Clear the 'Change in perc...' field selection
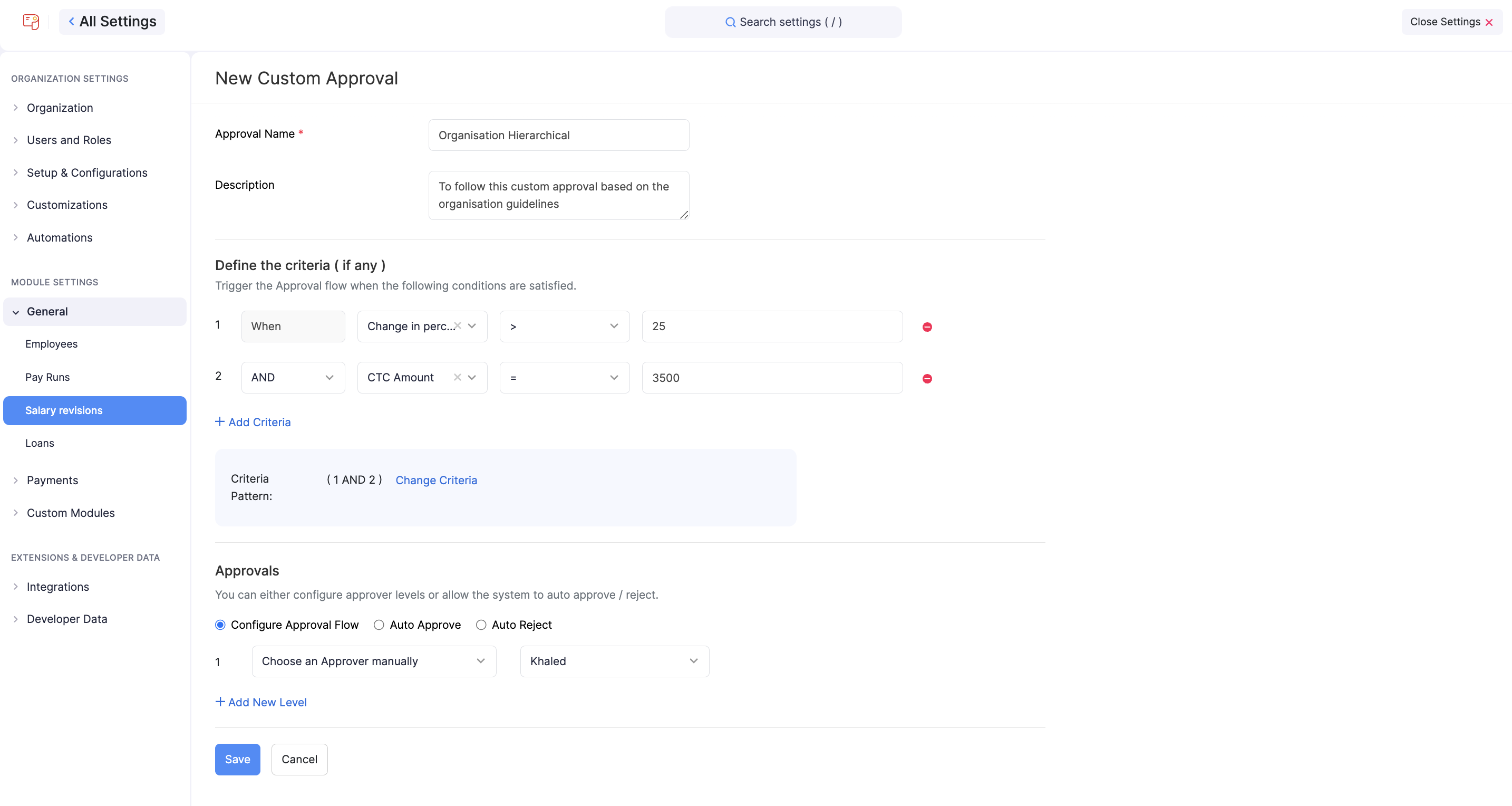Viewport: 1512px width, 806px height. click(457, 325)
